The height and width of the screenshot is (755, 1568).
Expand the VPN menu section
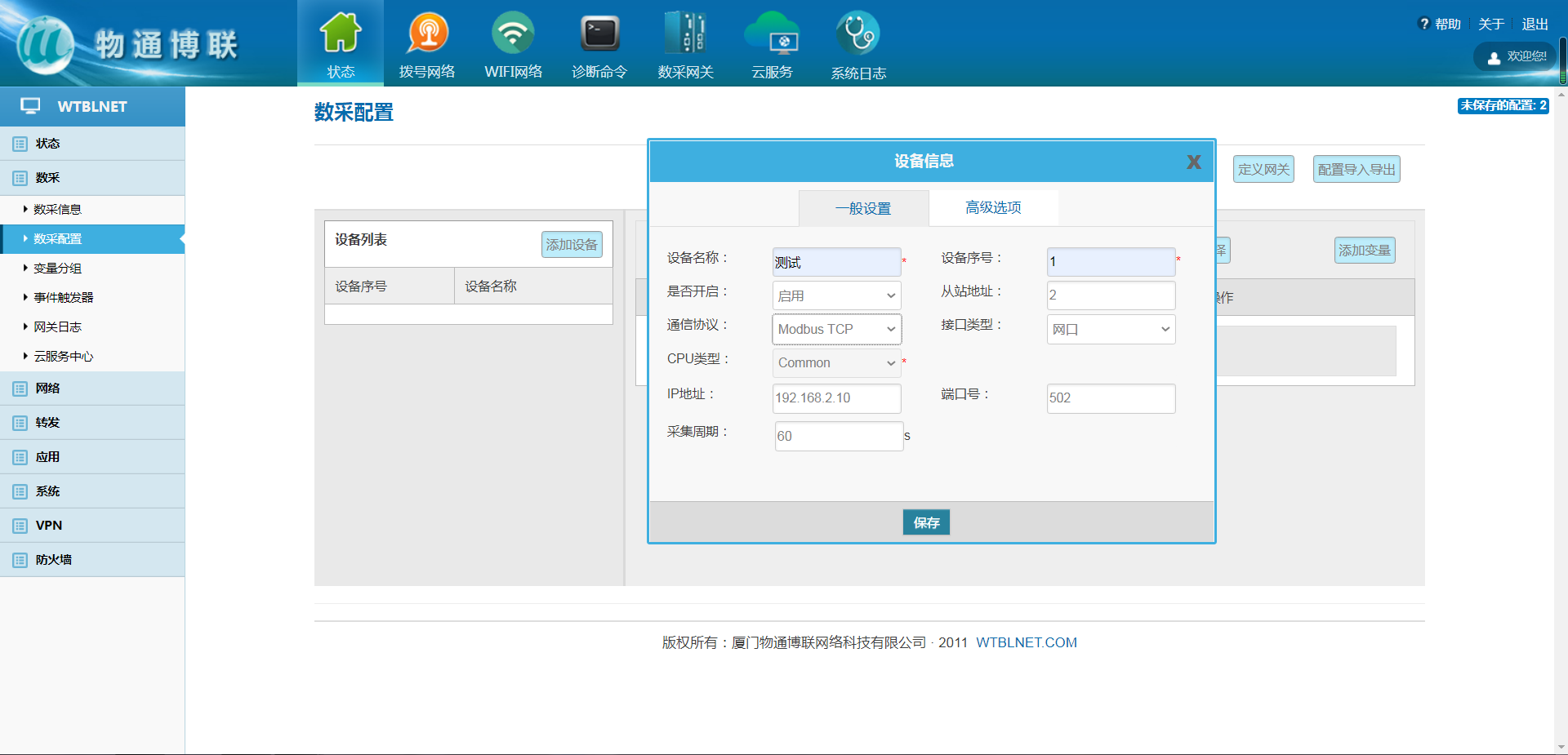coord(92,526)
